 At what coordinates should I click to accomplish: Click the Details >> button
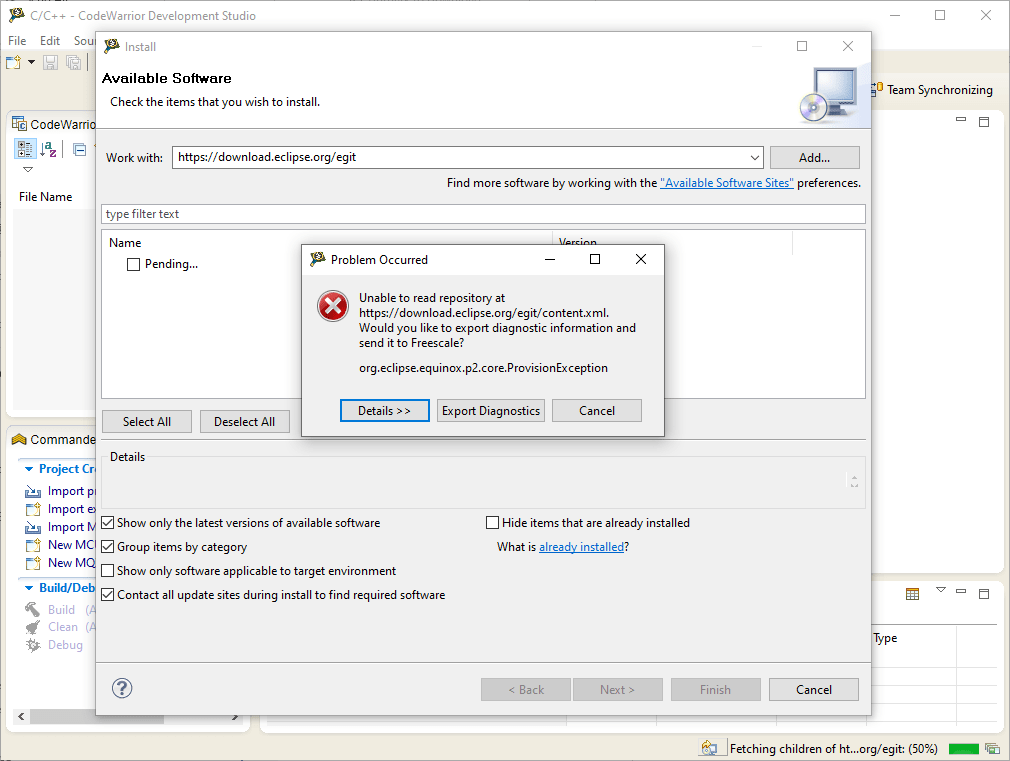tap(384, 411)
